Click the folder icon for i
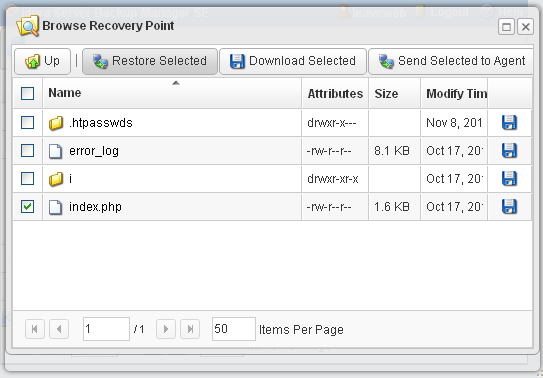This screenshot has height=378, width=543. point(55,179)
